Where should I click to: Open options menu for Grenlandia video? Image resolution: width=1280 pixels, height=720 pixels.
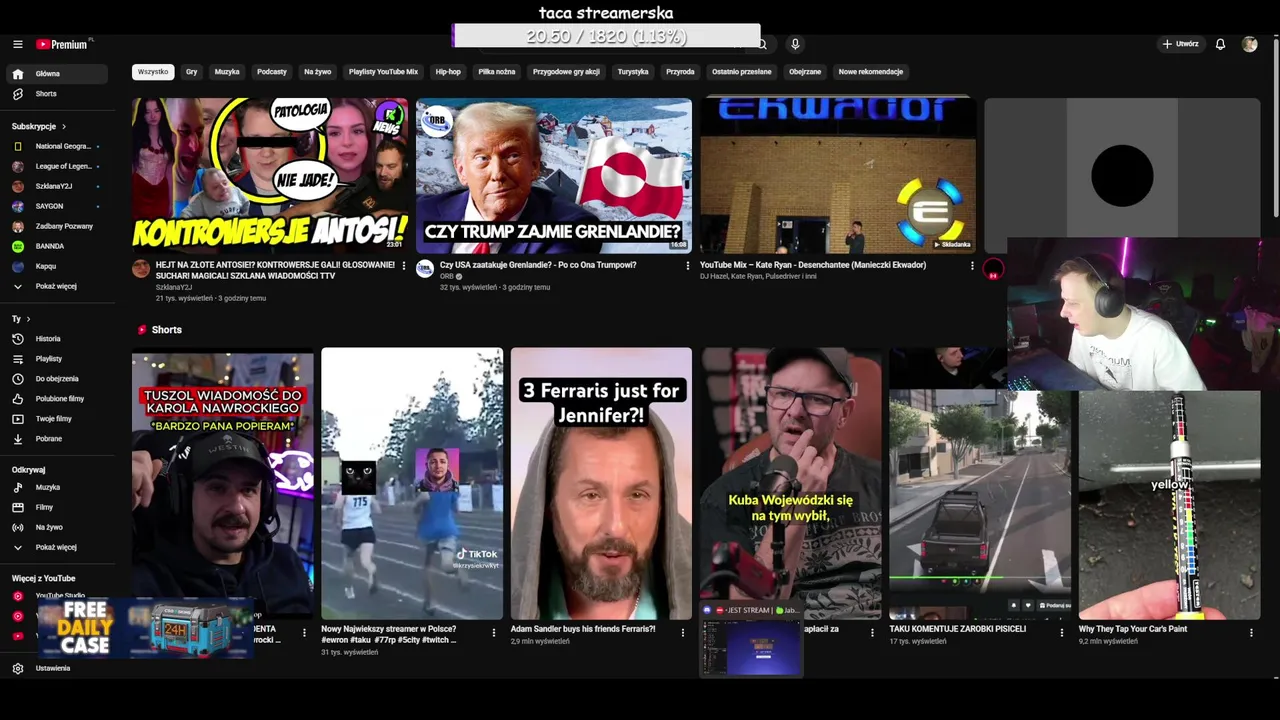(688, 266)
